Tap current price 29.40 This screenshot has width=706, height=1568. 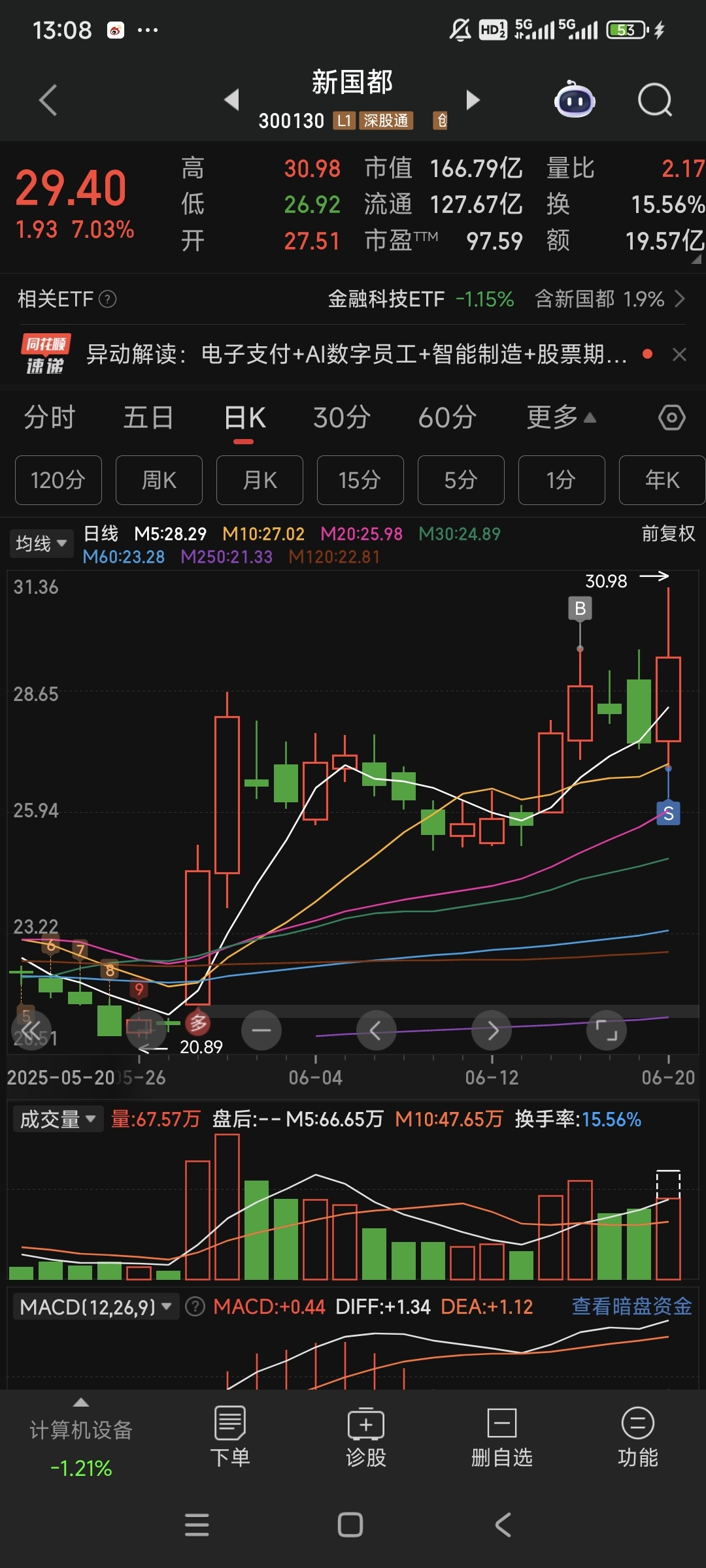click(x=71, y=188)
